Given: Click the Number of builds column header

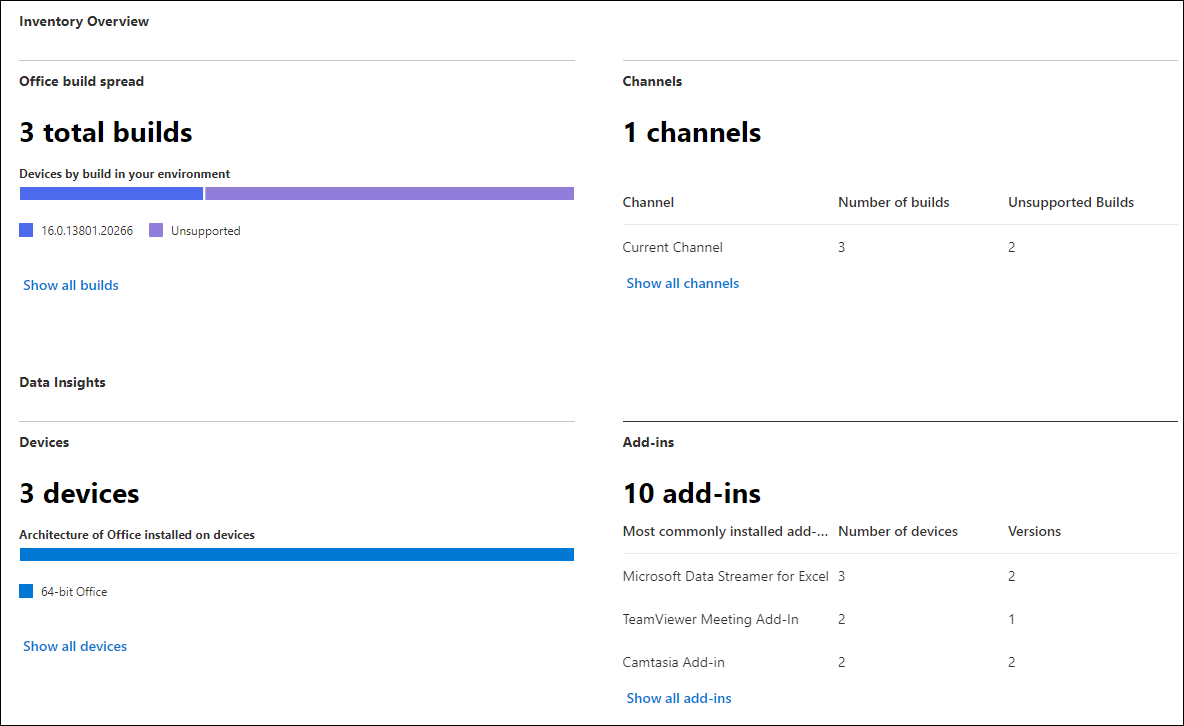Looking at the screenshot, I should pyautogui.click(x=893, y=202).
